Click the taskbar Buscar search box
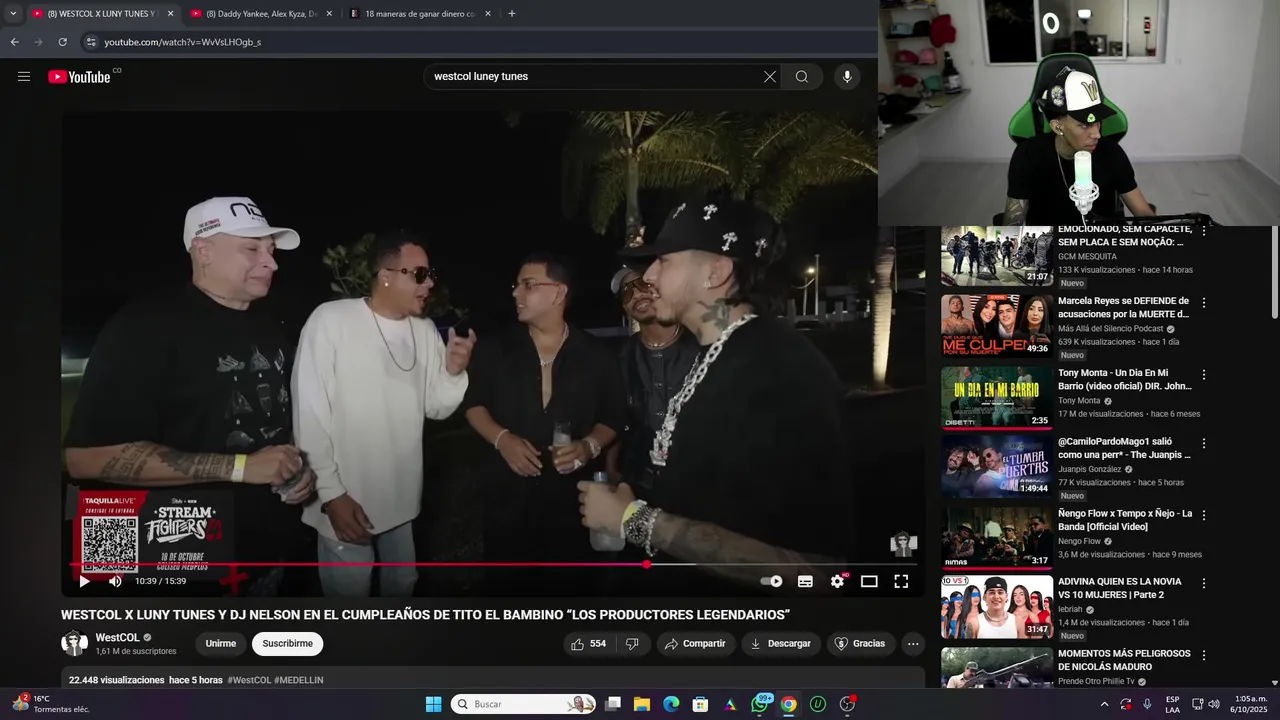This screenshot has width=1280, height=720. click(x=523, y=704)
